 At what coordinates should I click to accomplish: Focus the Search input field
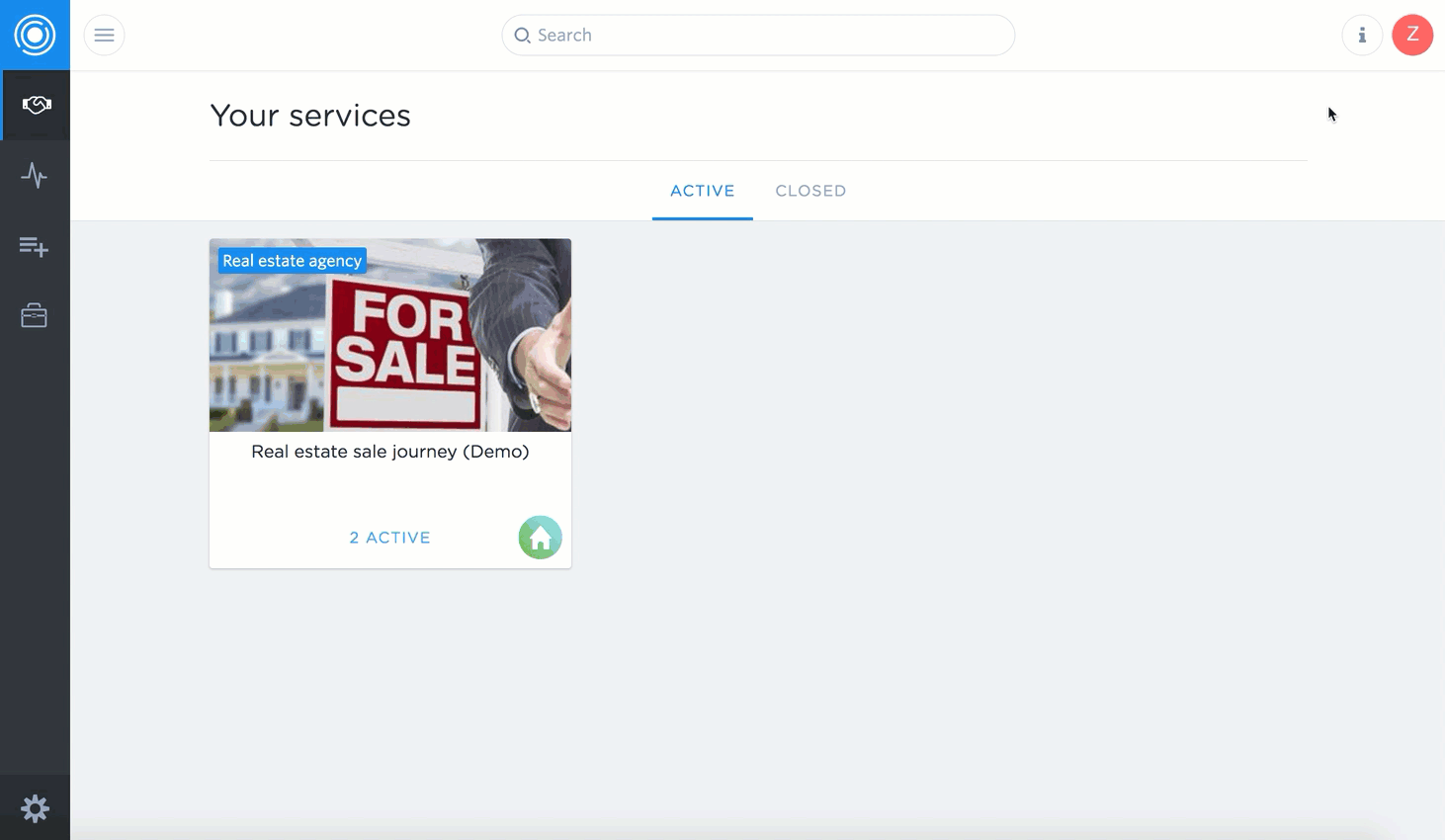tap(758, 36)
